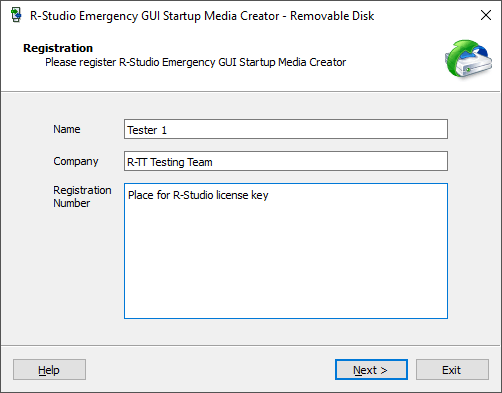
Task: Proceed with the Next > button
Action: point(371,369)
